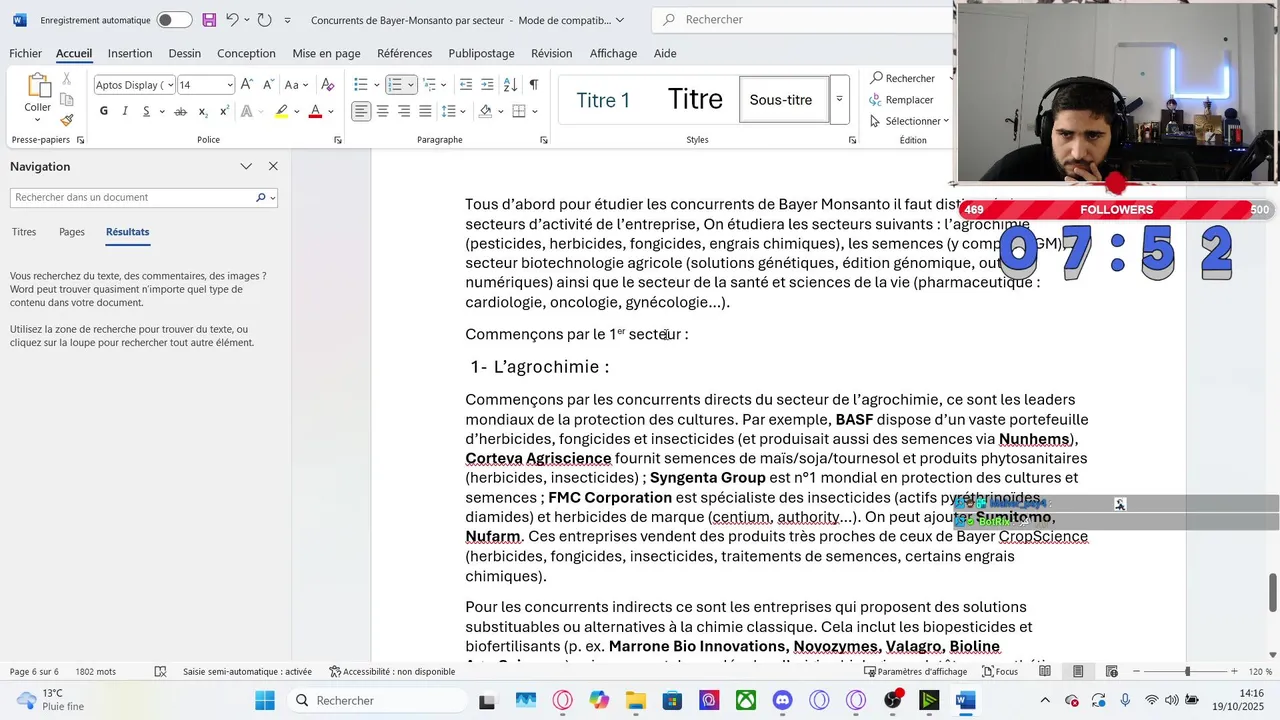
Task: Open paragraph shading fill color
Action: pyautogui.click(x=486, y=111)
